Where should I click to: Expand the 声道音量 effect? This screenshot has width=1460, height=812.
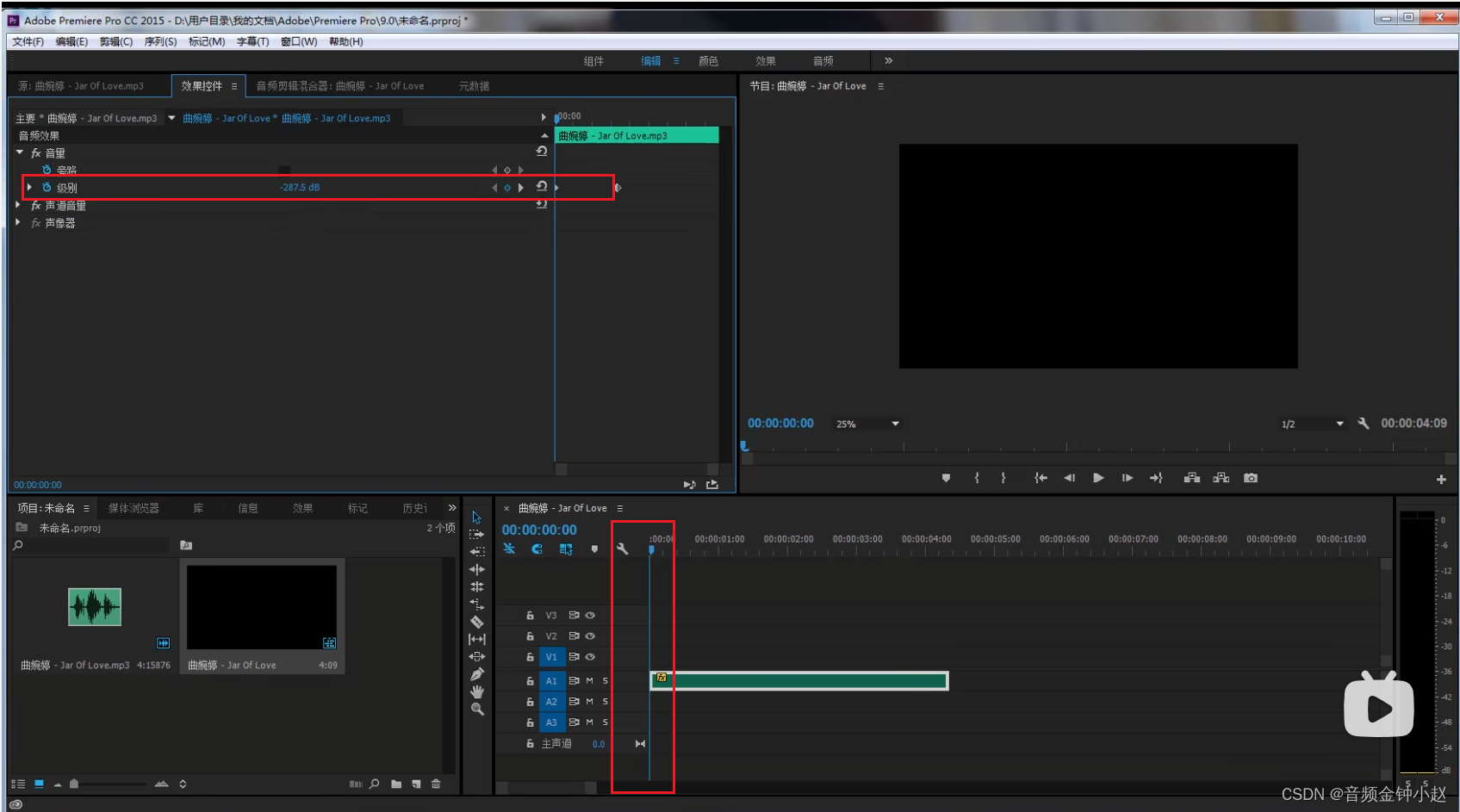pos(18,205)
